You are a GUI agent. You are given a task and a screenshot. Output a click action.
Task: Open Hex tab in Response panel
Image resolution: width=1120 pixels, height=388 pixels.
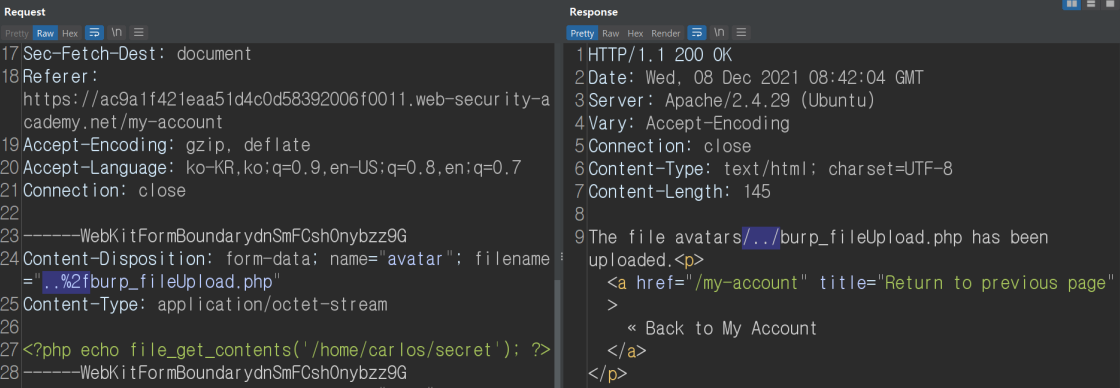pos(635,33)
